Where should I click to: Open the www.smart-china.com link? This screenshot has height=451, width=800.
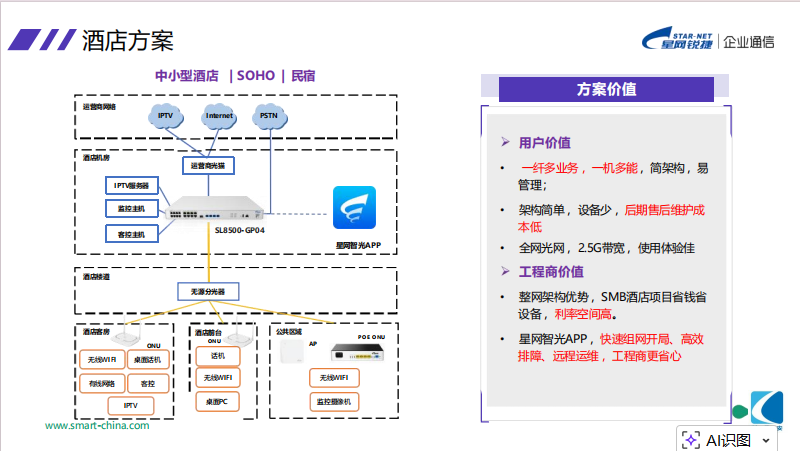pos(97,425)
